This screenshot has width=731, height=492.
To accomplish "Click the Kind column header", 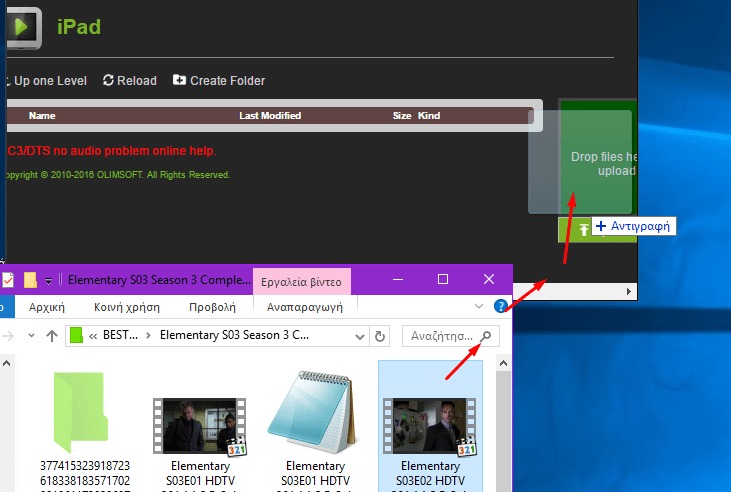I will [x=429, y=116].
